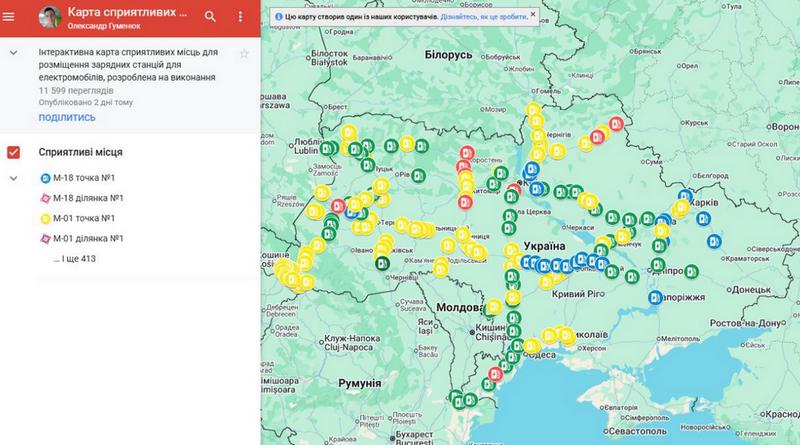
Task: Click the map title 'Карта сприятливих...'
Action: pyautogui.click(x=125, y=12)
